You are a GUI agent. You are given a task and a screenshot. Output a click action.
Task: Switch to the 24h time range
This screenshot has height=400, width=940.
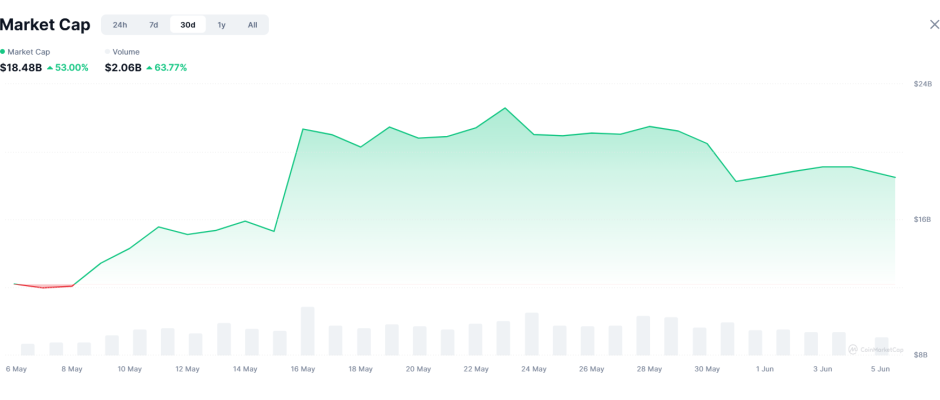(x=120, y=25)
